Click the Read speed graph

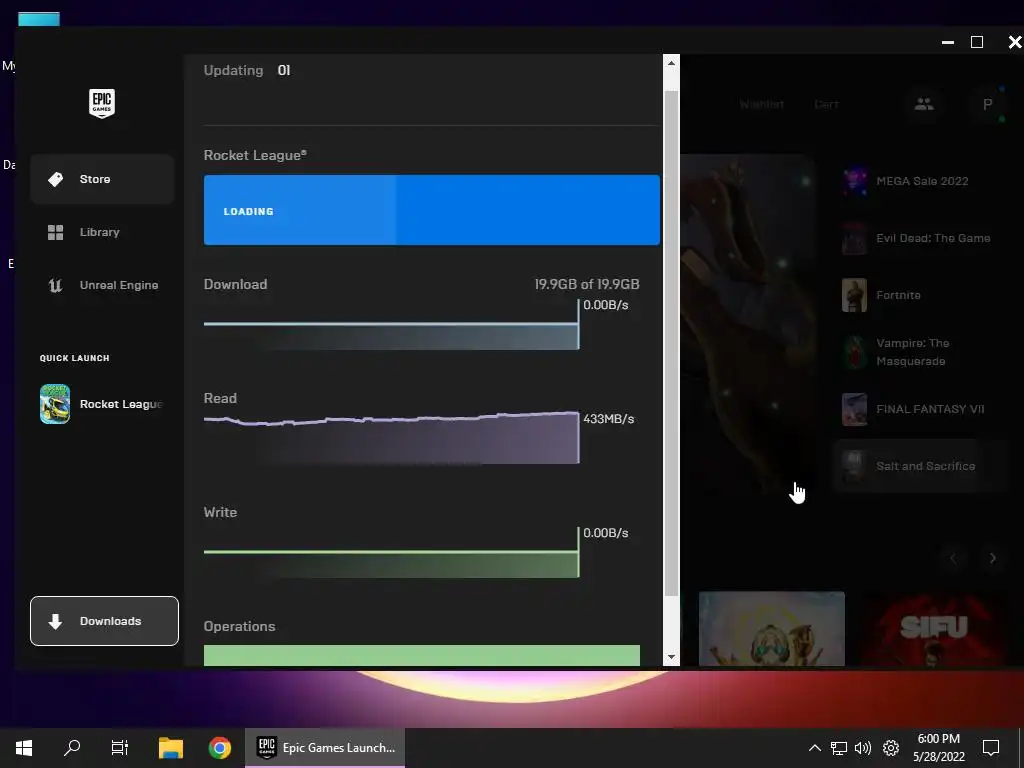tap(391, 438)
